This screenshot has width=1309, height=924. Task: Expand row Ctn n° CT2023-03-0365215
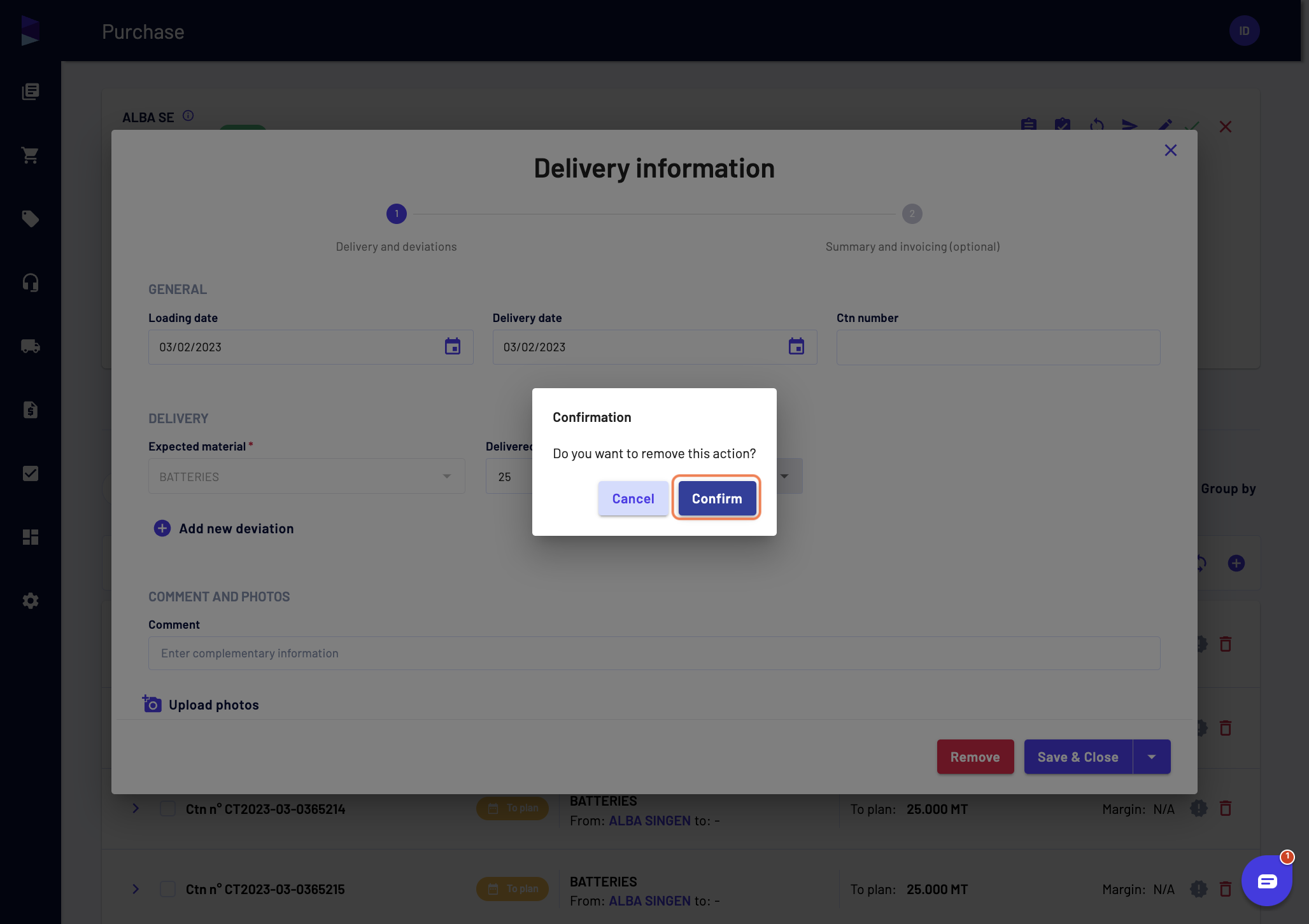coord(136,888)
